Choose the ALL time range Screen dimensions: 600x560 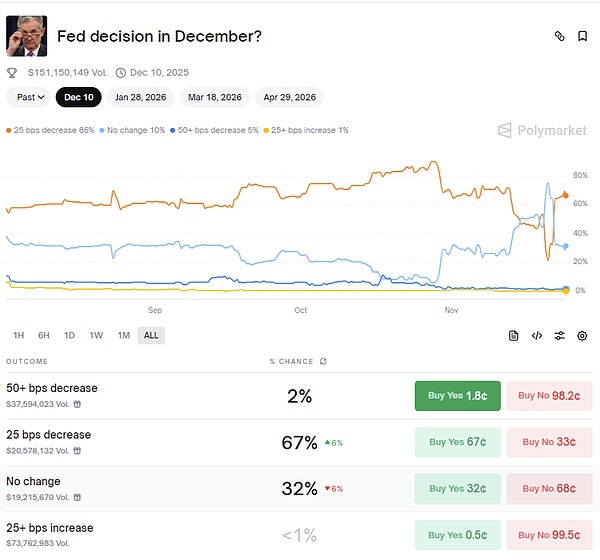pos(151,336)
